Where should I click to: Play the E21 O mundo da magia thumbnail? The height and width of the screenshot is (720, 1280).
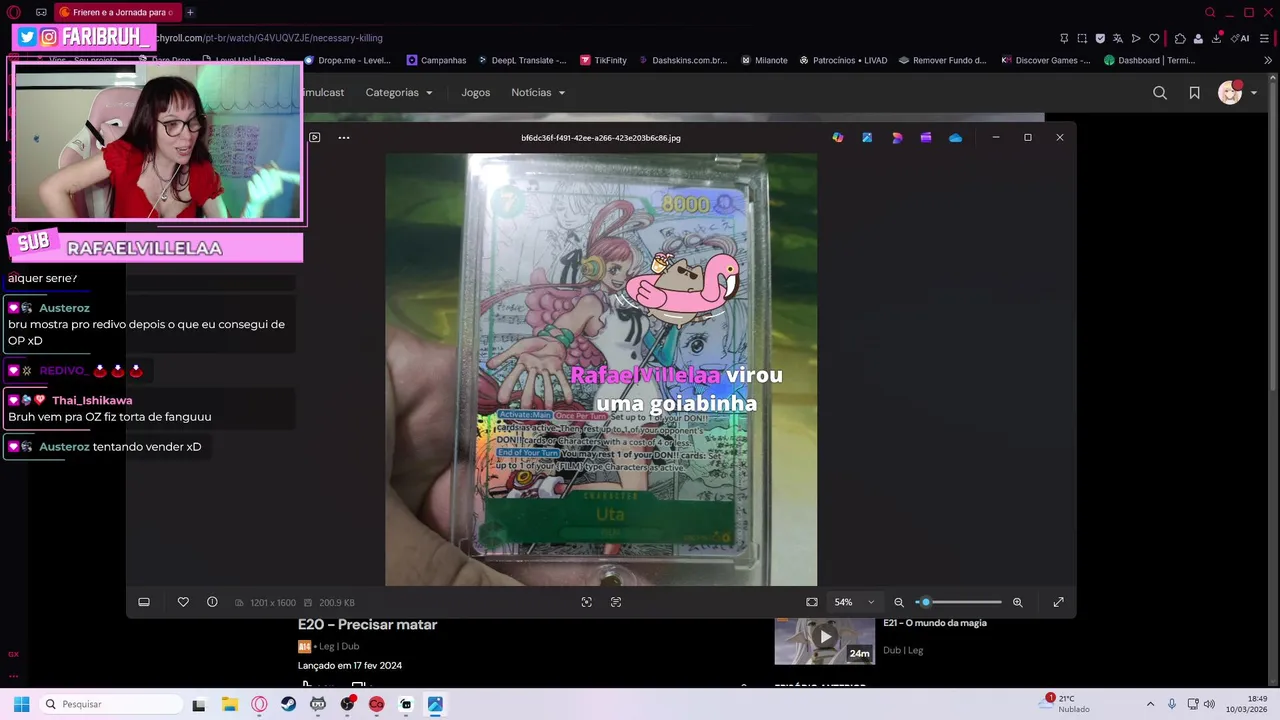click(825, 641)
